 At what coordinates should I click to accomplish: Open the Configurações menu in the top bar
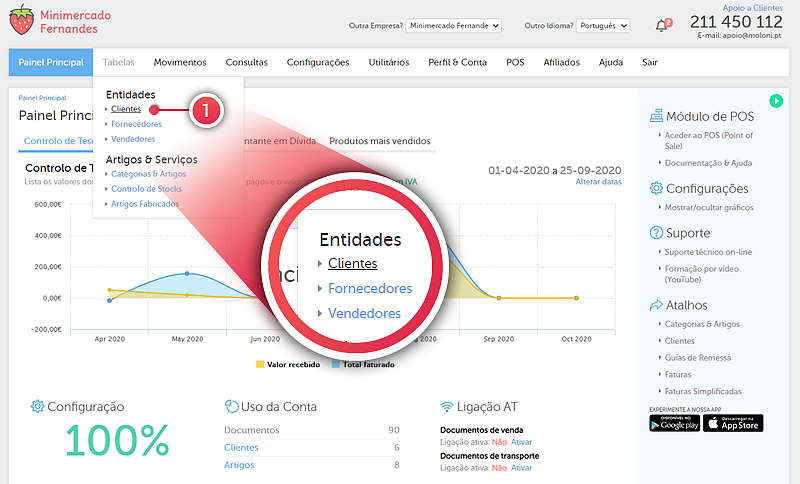(x=318, y=62)
